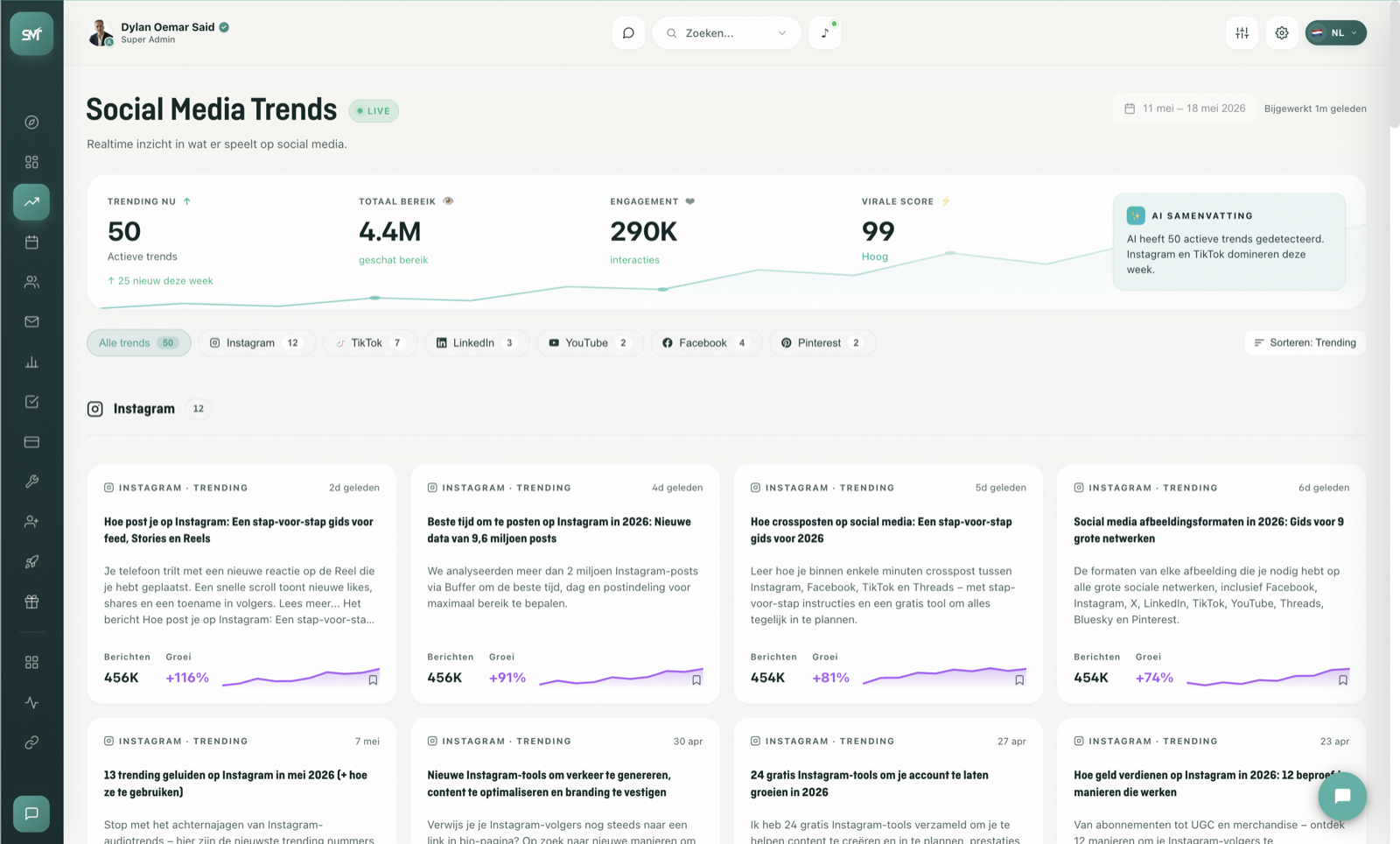
Task: Filter trends by TikTok tab
Action: [x=369, y=342]
